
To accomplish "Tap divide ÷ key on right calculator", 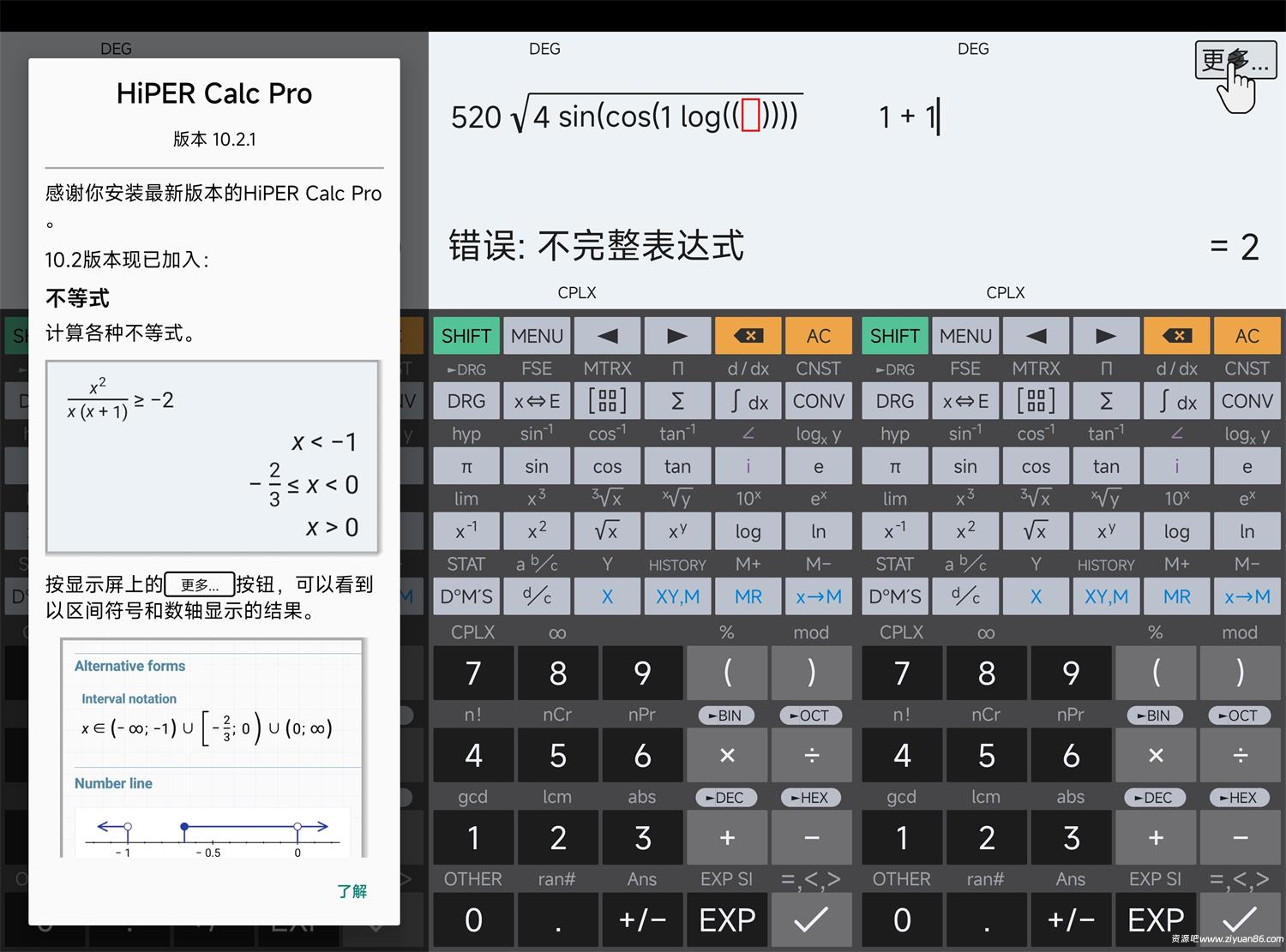I will [1241, 756].
